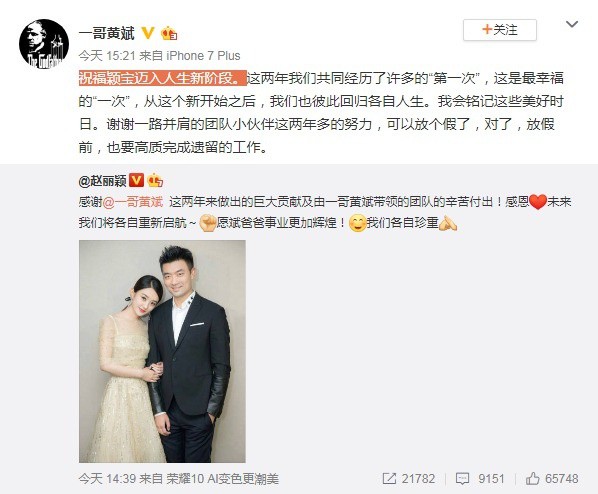The width and height of the screenshot is (598, 494).
Task: Follow the user with the +关注 button
Action: [x=500, y=30]
